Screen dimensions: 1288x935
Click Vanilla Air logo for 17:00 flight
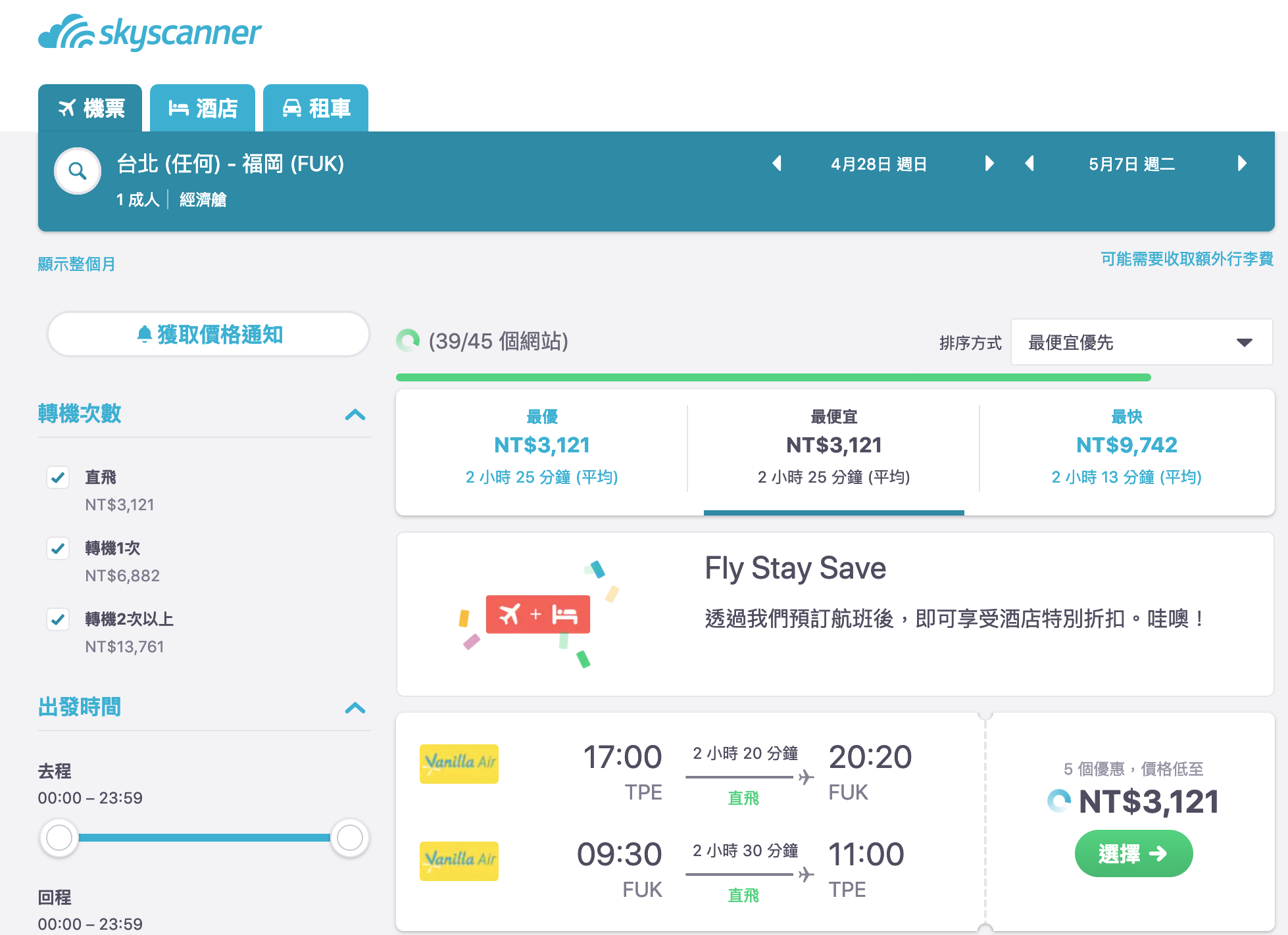pyautogui.click(x=459, y=764)
